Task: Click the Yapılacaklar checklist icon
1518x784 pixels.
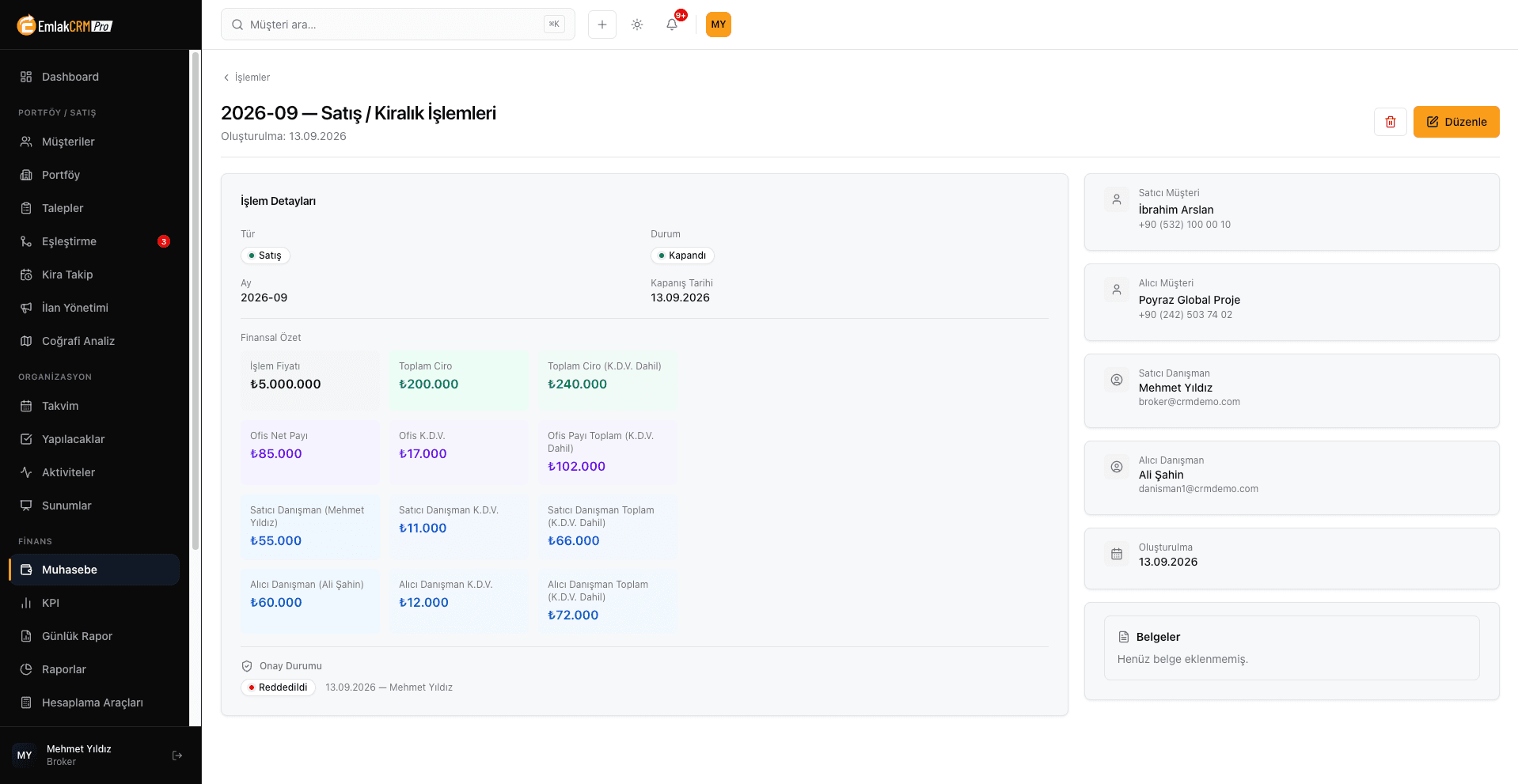Action: coord(26,439)
